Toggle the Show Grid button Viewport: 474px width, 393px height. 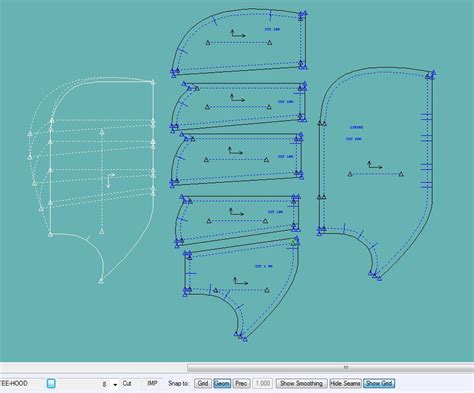(x=379, y=383)
